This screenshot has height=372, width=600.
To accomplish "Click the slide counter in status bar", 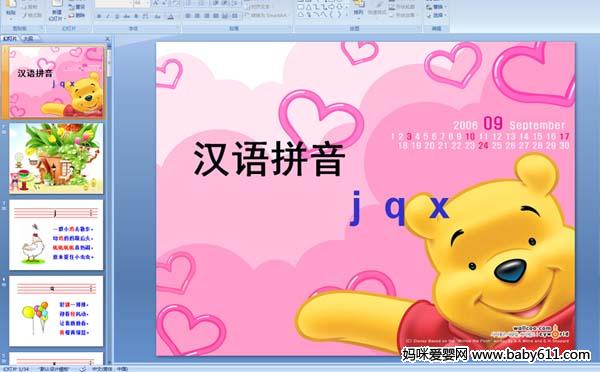I will [x=16, y=369].
